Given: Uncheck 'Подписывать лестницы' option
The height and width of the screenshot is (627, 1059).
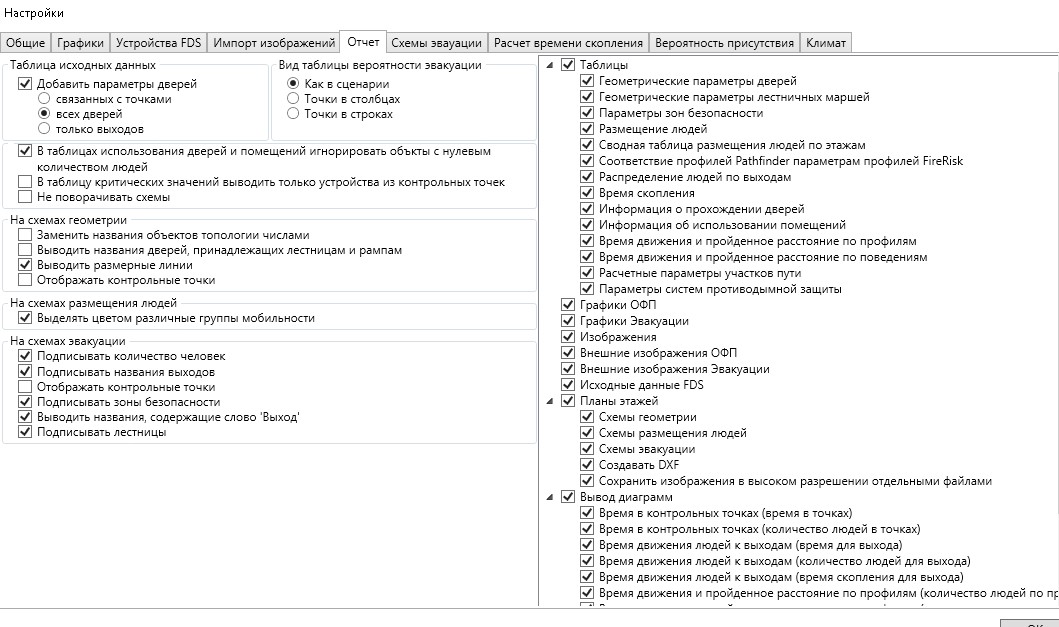Looking at the screenshot, I should 25,432.
